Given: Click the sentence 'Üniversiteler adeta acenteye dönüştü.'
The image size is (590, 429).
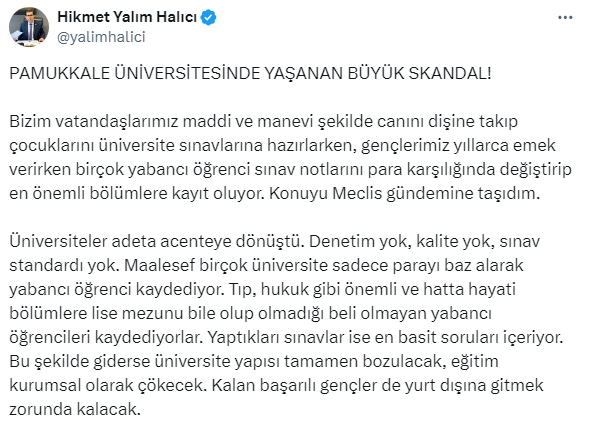Looking at the screenshot, I should [x=157, y=241].
